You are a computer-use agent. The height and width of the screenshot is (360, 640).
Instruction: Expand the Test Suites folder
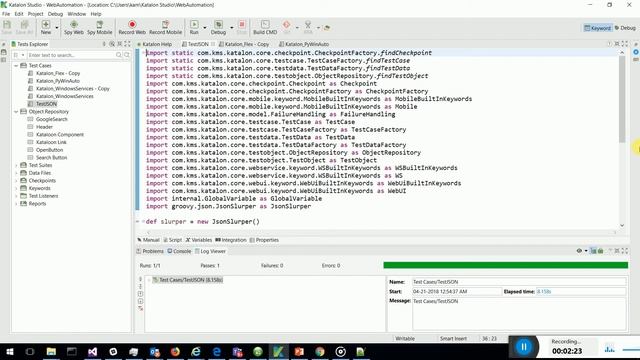(16, 165)
